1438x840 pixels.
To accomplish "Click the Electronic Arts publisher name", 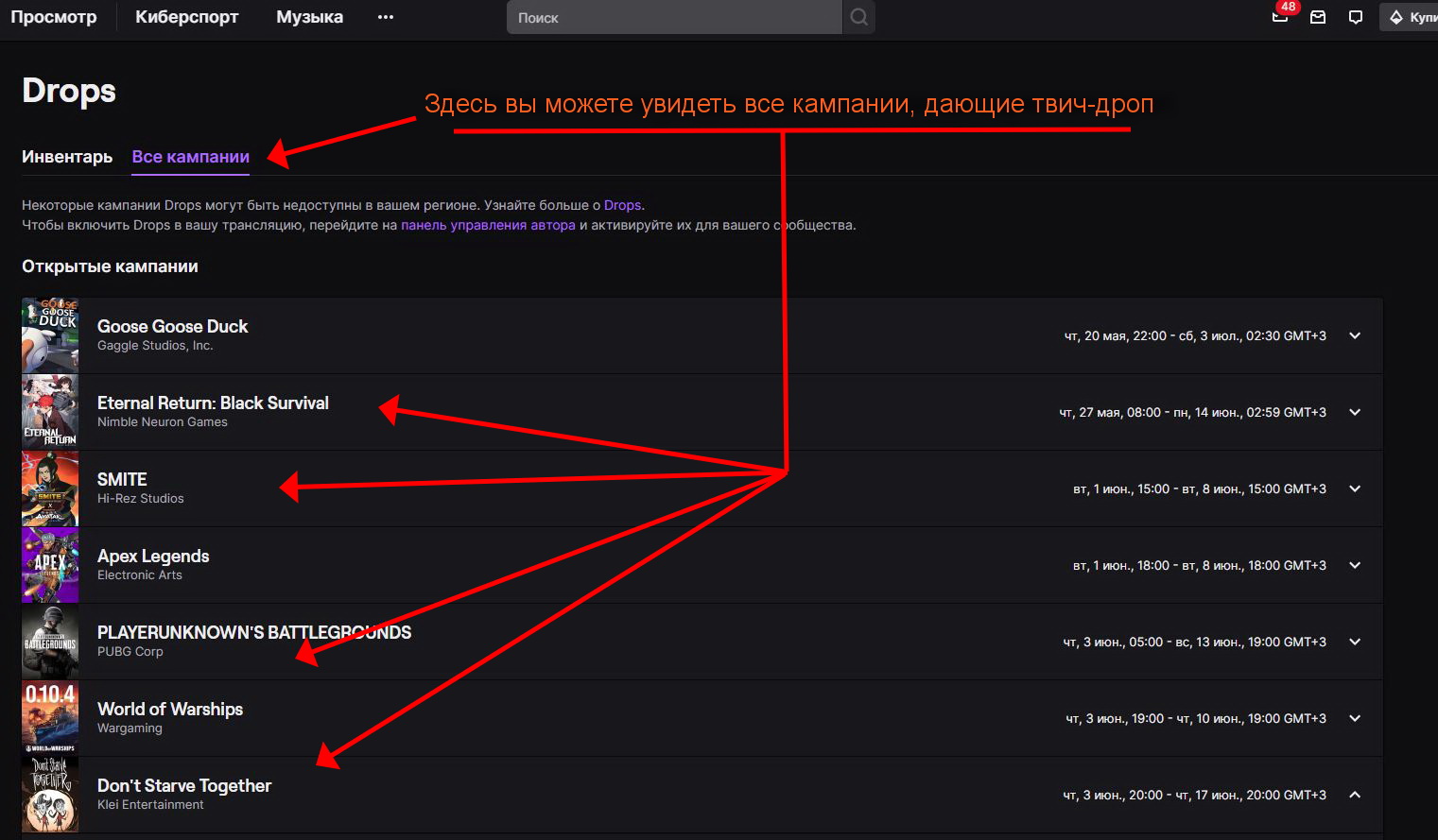I will coord(140,575).
